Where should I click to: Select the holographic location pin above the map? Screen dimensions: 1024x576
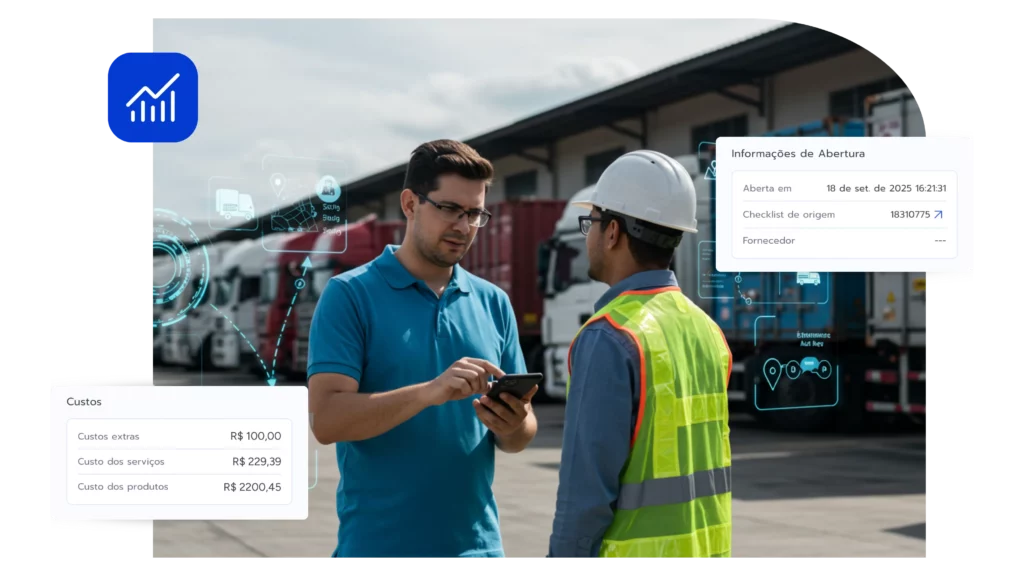(x=277, y=184)
